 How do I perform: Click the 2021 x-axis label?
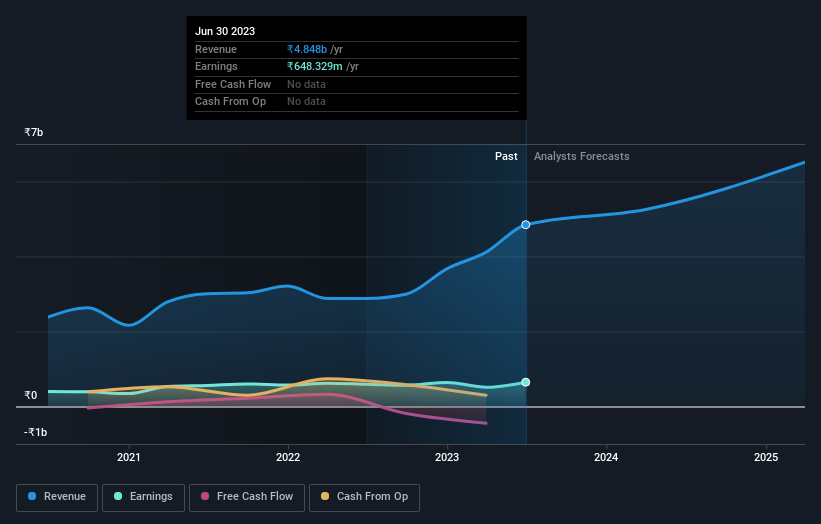click(129, 458)
